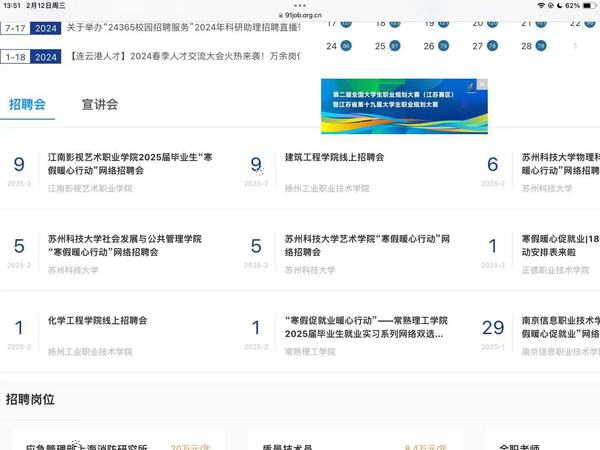Tap the blue count badge on calendar day 24

click(346, 46)
